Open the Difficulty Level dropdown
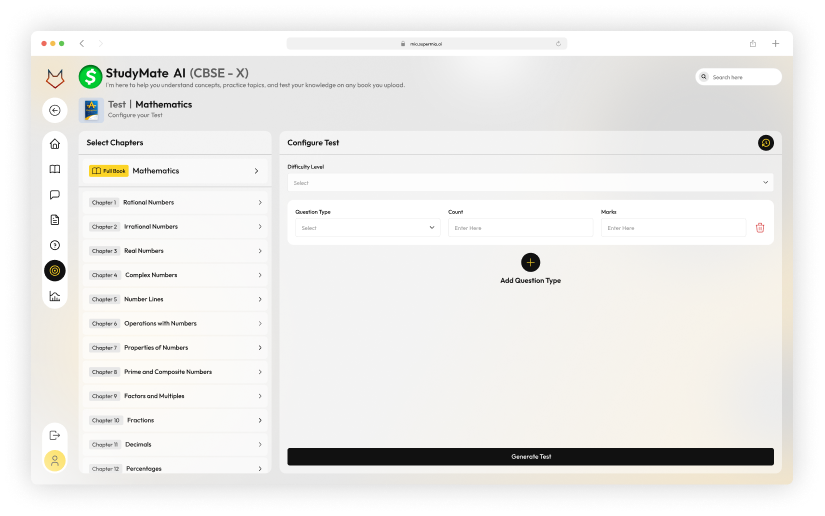The height and width of the screenshot is (516, 825). [530, 183]
